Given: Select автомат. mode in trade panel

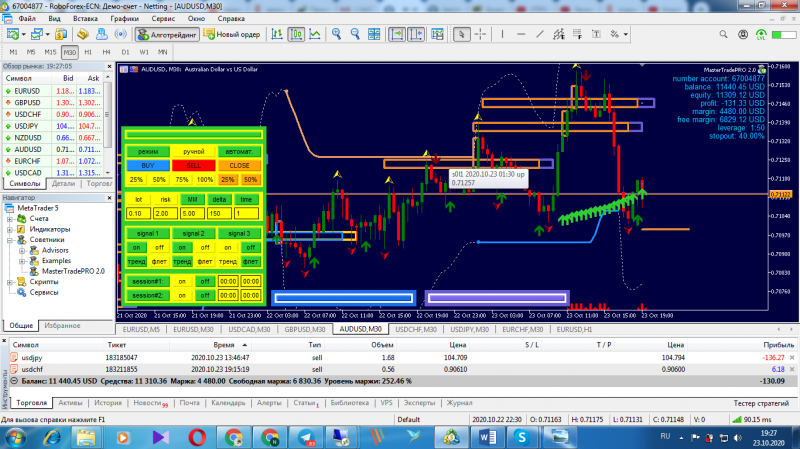Looking at the screenshot, I should click(239, 152).
